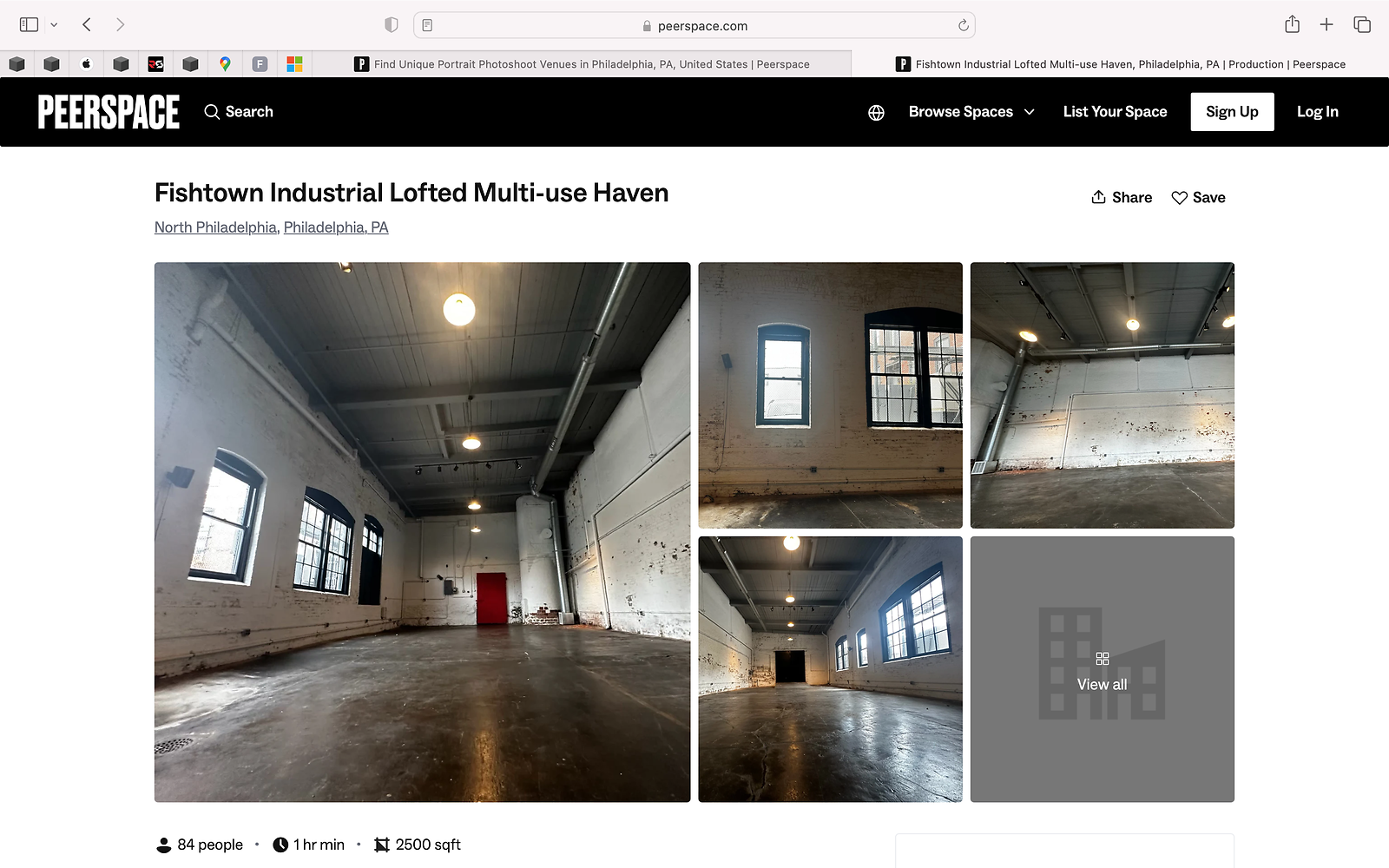
Task: Toggle the Safari sidebar
Action: 29,24
